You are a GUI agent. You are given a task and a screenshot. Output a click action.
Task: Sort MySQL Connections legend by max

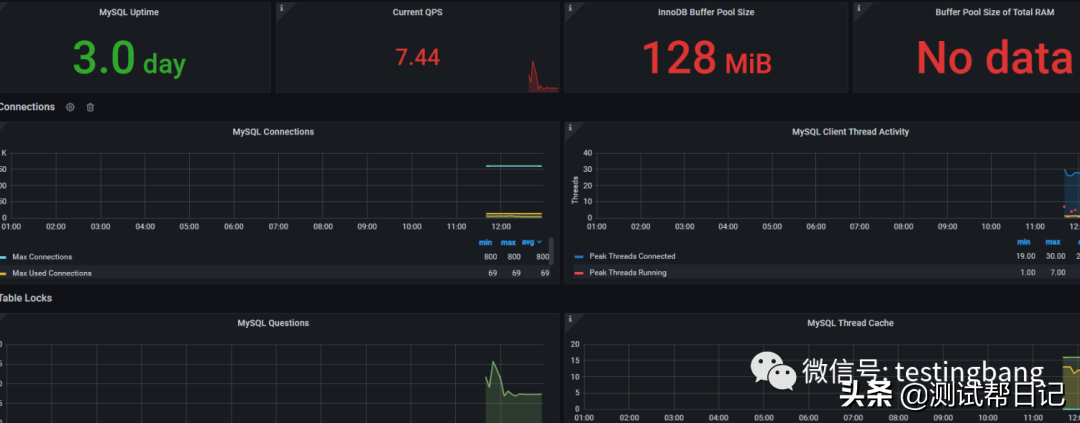coord(508,243)
